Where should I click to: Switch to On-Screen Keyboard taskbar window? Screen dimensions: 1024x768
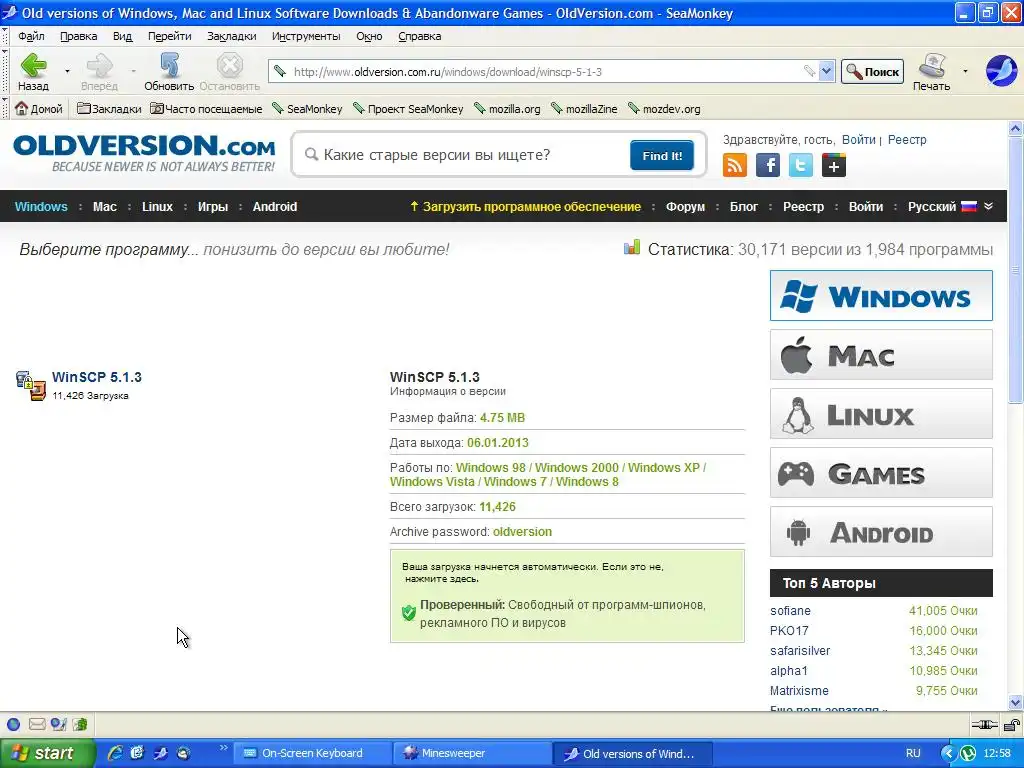(x=312, y=753)
